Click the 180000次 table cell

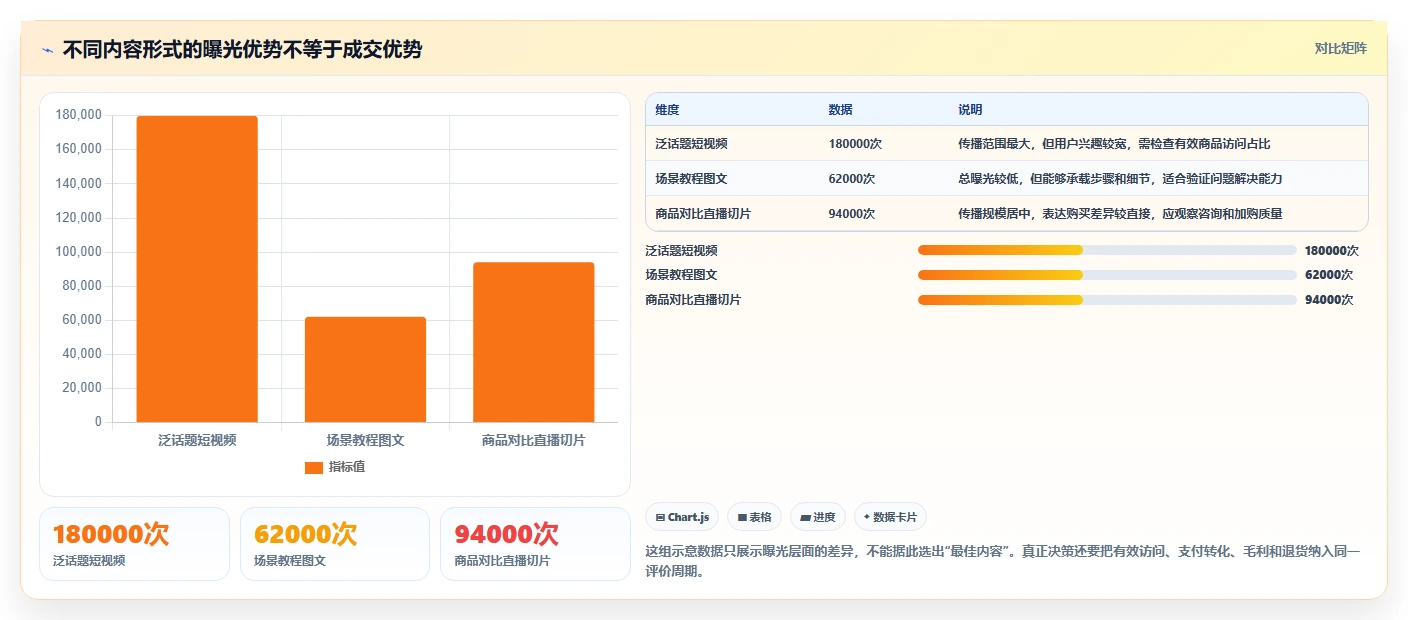point(855,144)
